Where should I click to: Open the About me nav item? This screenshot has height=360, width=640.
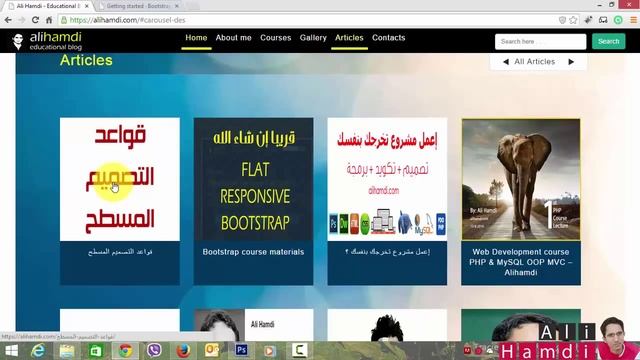233,38
